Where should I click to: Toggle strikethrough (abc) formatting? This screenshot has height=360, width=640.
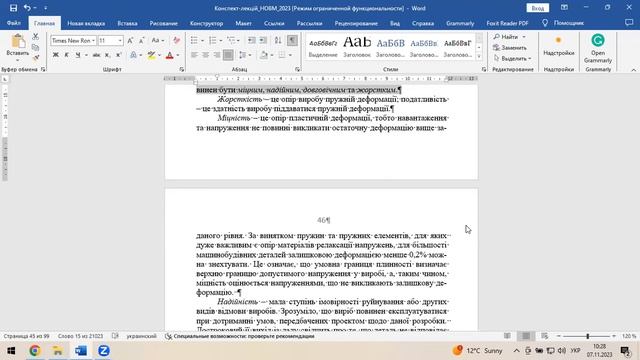(x=96, y=55)
